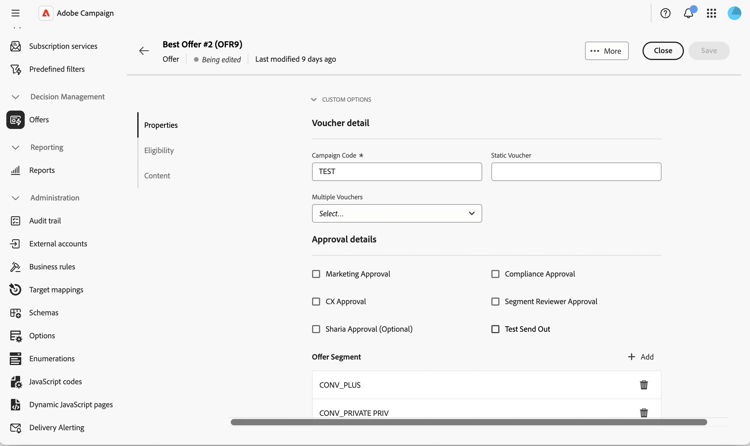Open Audit trail in the sidebar
This screenshot has height=446, width=750.
(x=45, y=221)
